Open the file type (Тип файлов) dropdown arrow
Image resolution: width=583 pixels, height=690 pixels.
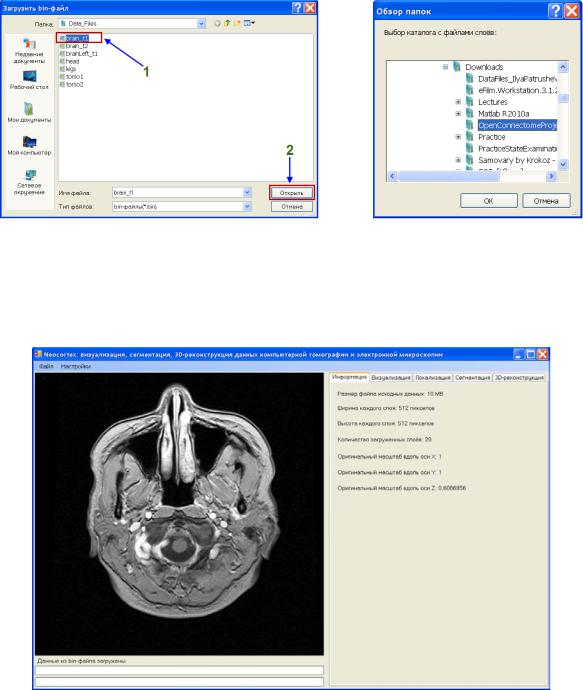coord(247,206)
